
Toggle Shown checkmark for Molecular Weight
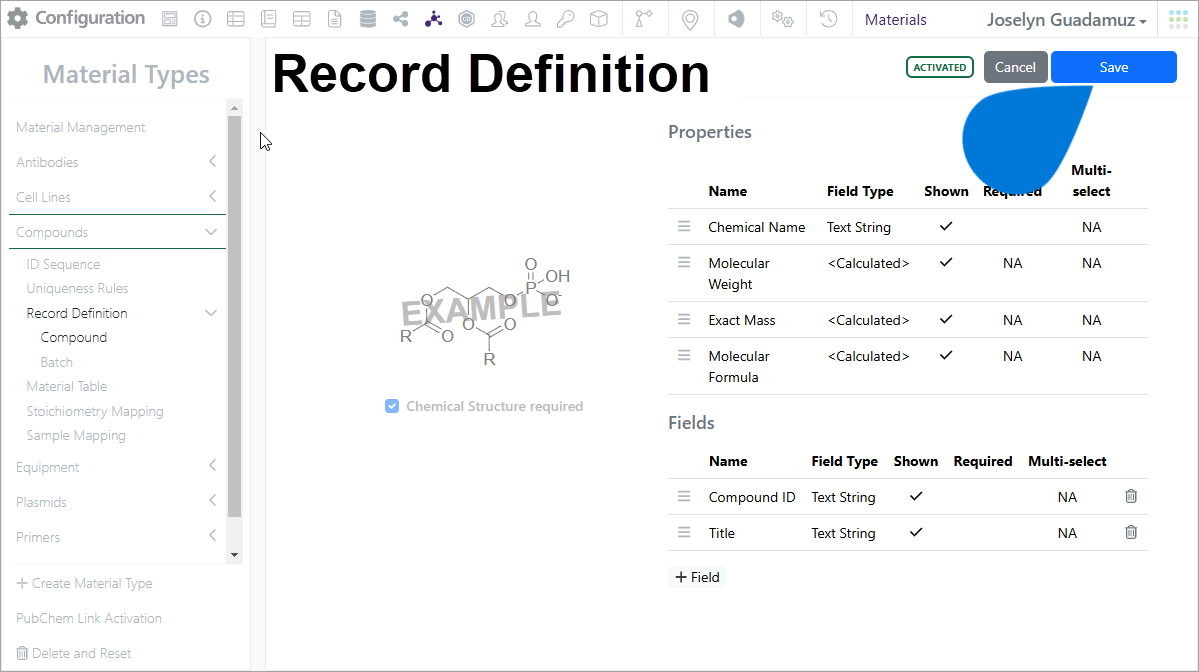(x=946, y=262)
